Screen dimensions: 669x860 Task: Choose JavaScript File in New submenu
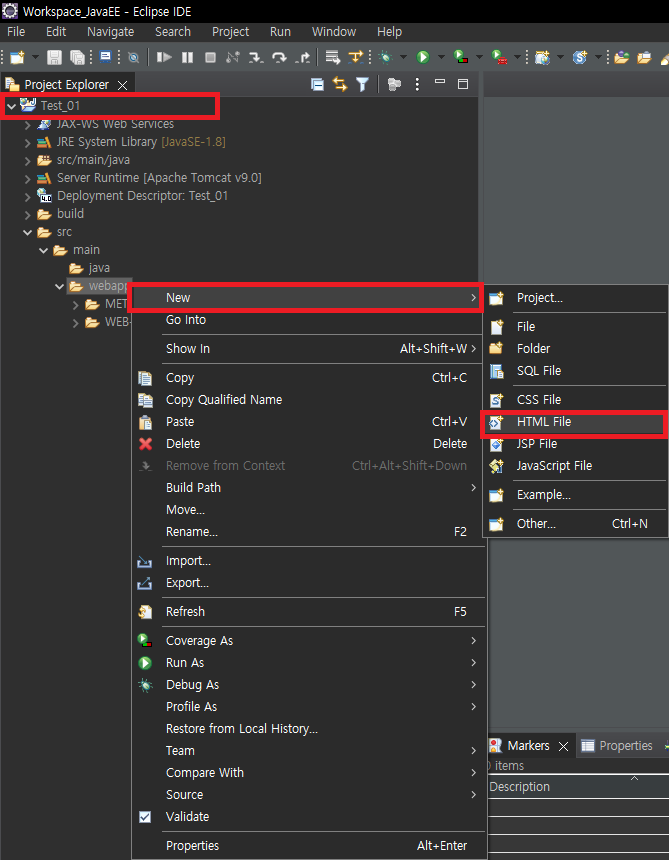(575, 466)
